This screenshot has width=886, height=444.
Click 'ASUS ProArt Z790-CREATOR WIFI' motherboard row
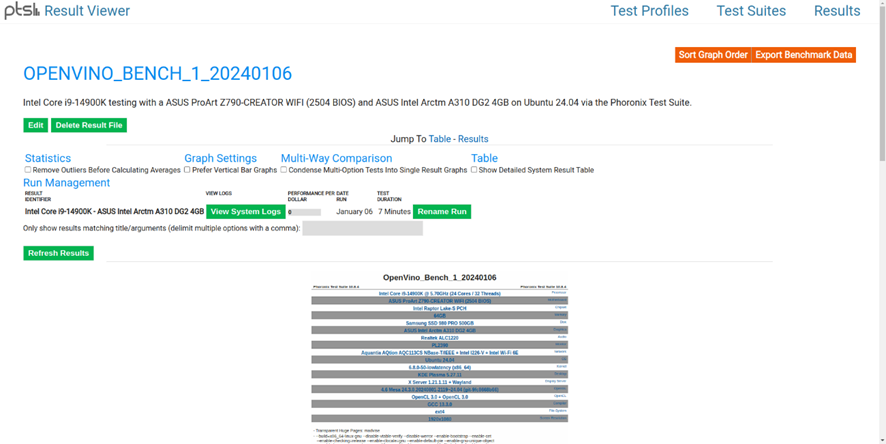(x=440, y=301)
